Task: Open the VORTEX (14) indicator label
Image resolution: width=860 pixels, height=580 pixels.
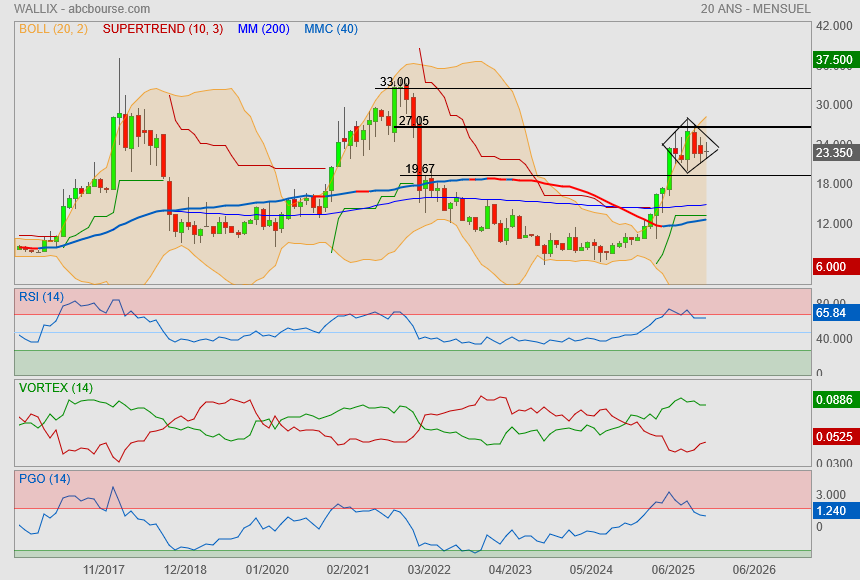Action: point(55,387)
